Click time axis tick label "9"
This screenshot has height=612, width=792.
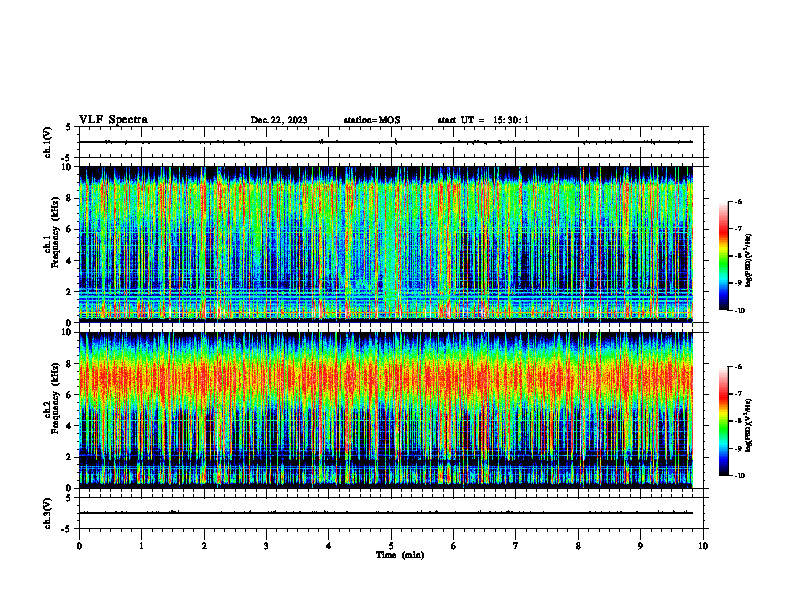click(640, 546)
